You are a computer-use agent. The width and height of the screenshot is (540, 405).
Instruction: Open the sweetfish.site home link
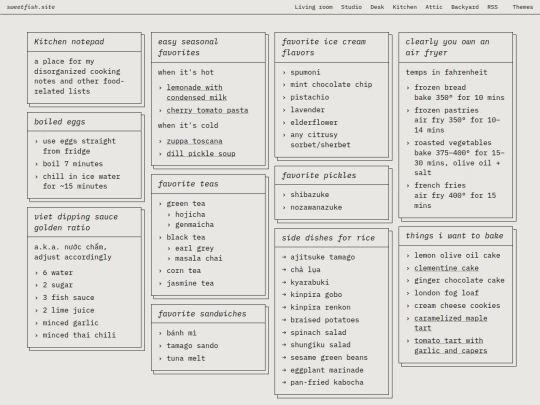pos(31,7)
